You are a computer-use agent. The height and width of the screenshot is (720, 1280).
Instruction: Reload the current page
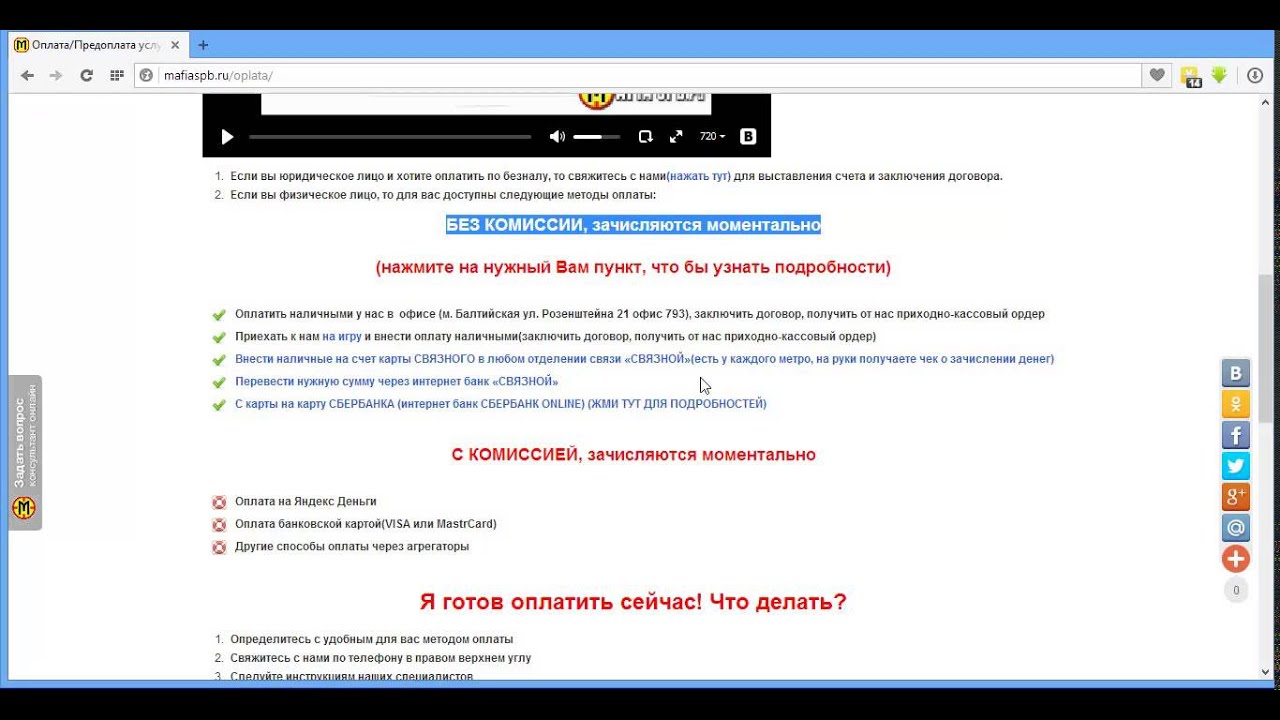pyautogui.click(x=86, y=76)
